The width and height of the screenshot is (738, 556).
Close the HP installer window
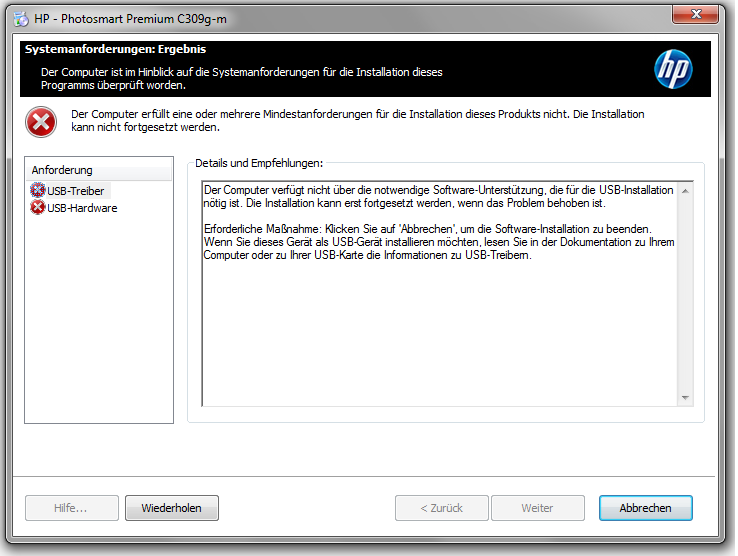tap(696, 14)
